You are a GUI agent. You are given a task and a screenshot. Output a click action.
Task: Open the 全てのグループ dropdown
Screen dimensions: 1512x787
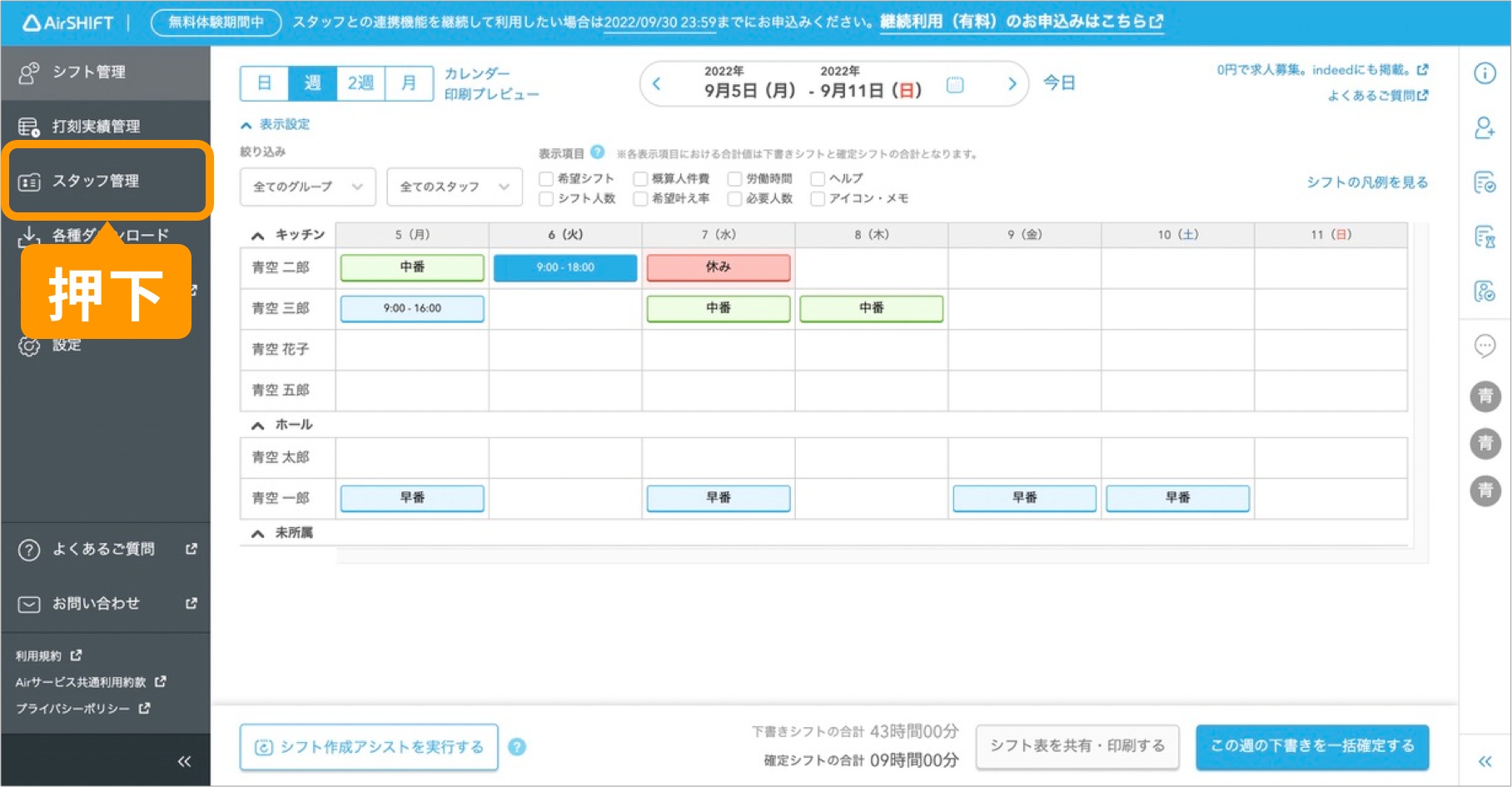click(x=307, y=187)
